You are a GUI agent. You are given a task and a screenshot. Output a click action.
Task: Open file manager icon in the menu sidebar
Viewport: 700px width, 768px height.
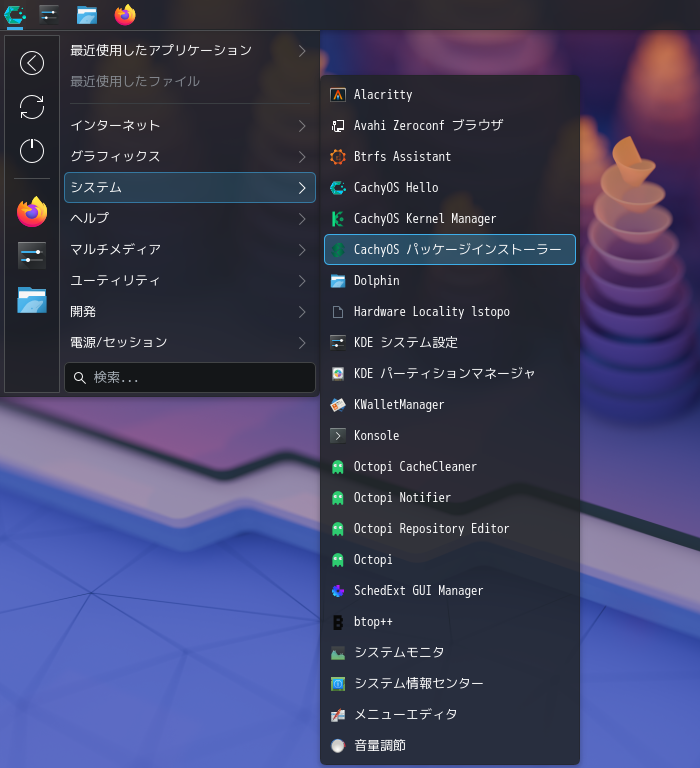coord(32,300)
